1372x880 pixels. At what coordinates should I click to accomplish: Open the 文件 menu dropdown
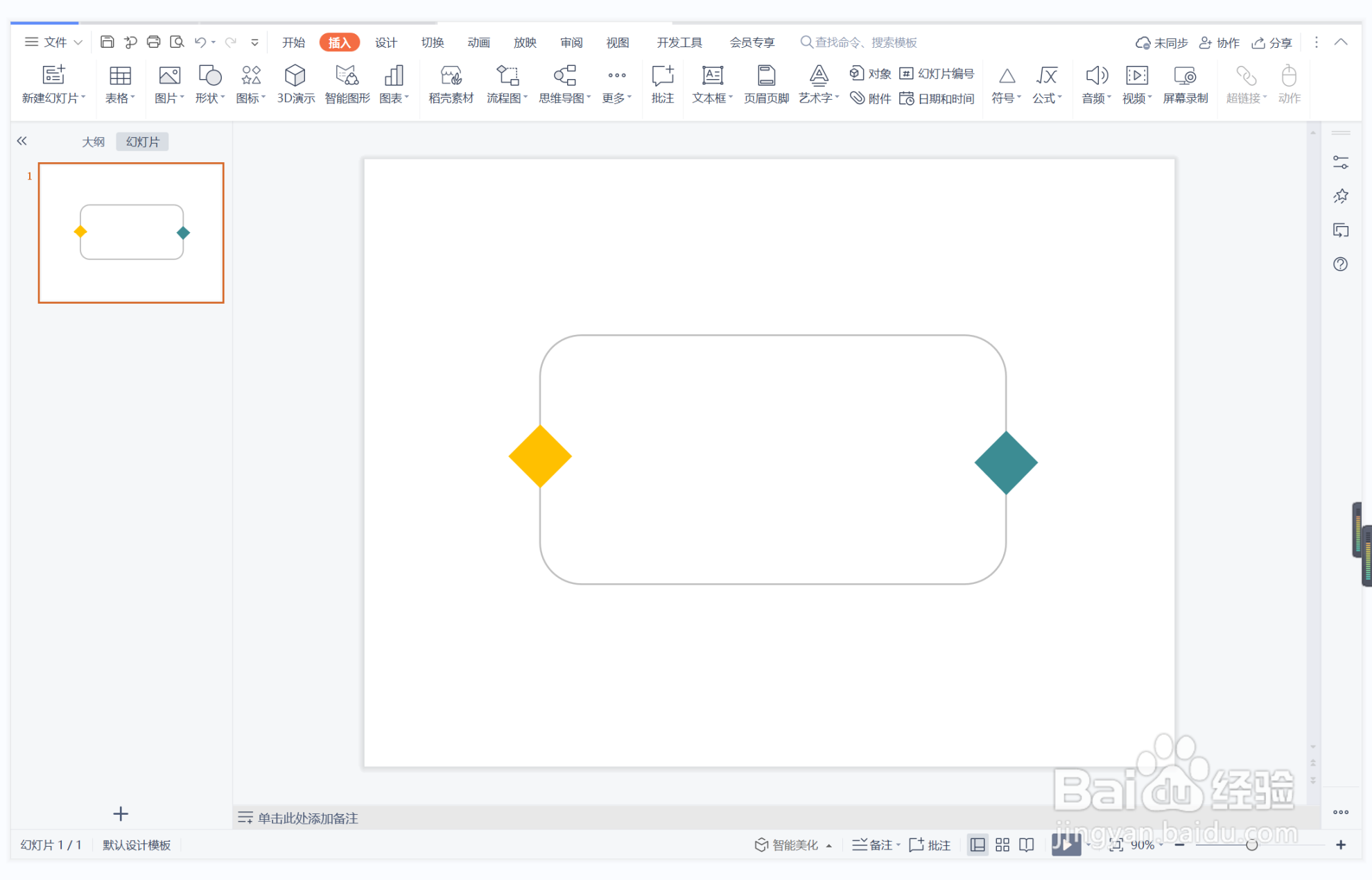click(x=55, y=42)
